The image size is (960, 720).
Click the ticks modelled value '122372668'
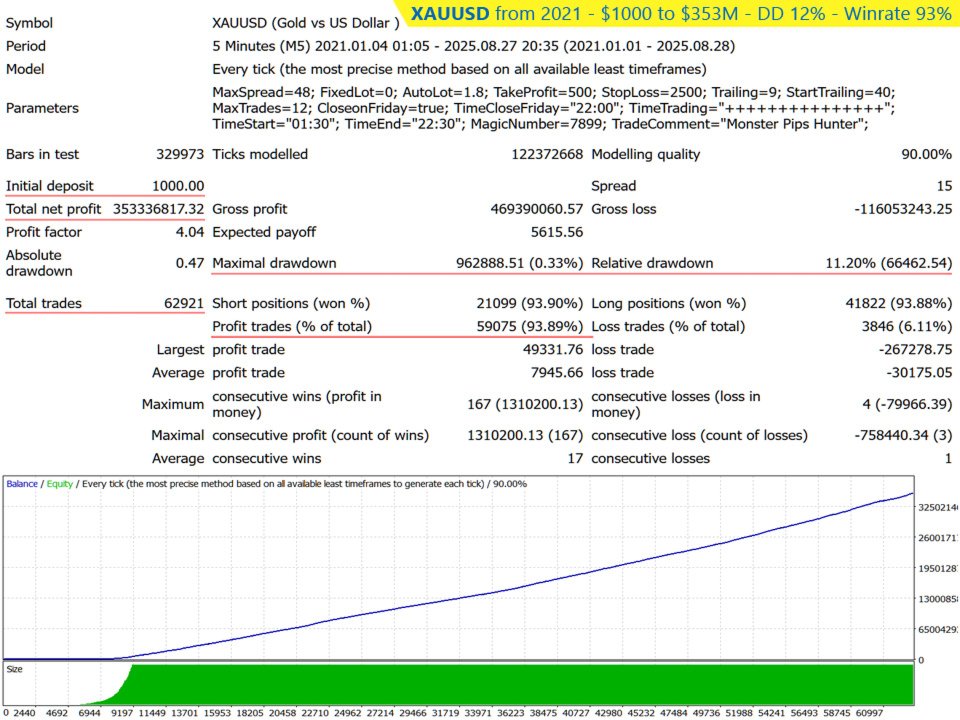547,154
